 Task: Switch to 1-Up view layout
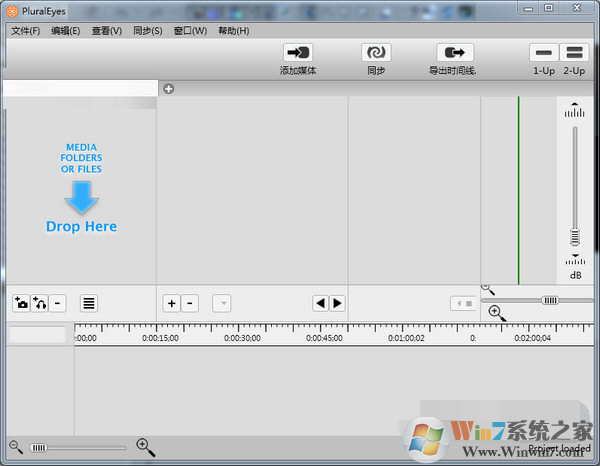click(544, 52)
